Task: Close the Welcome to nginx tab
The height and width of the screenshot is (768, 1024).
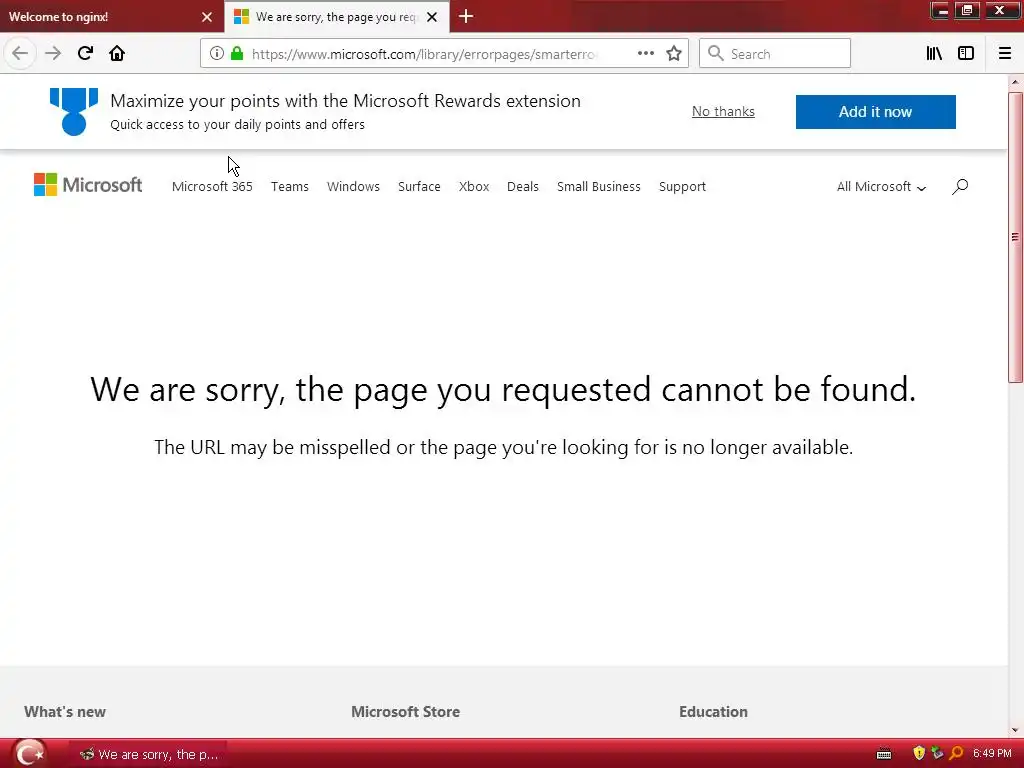Action: (x=207, y=17)
